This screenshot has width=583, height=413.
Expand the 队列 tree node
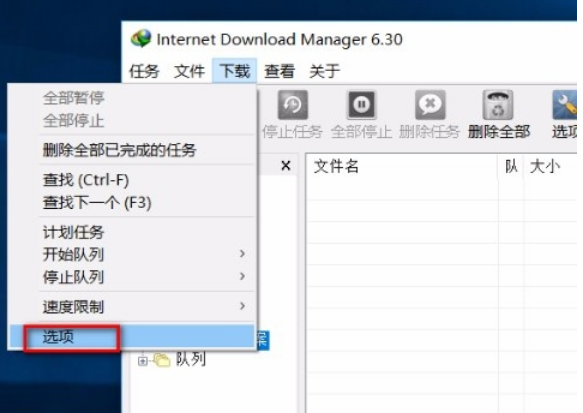(142, 361)
